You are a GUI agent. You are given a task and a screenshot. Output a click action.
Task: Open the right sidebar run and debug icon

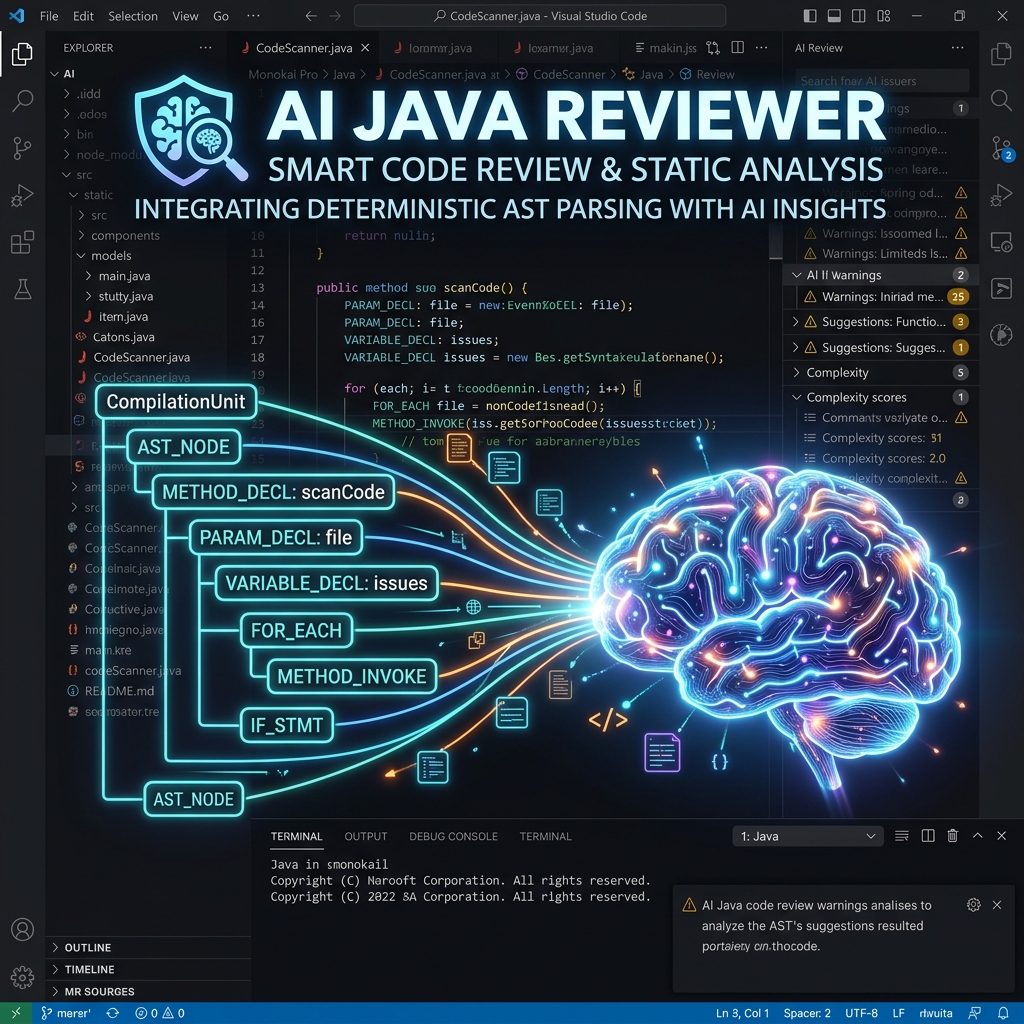coord(1001,195)
